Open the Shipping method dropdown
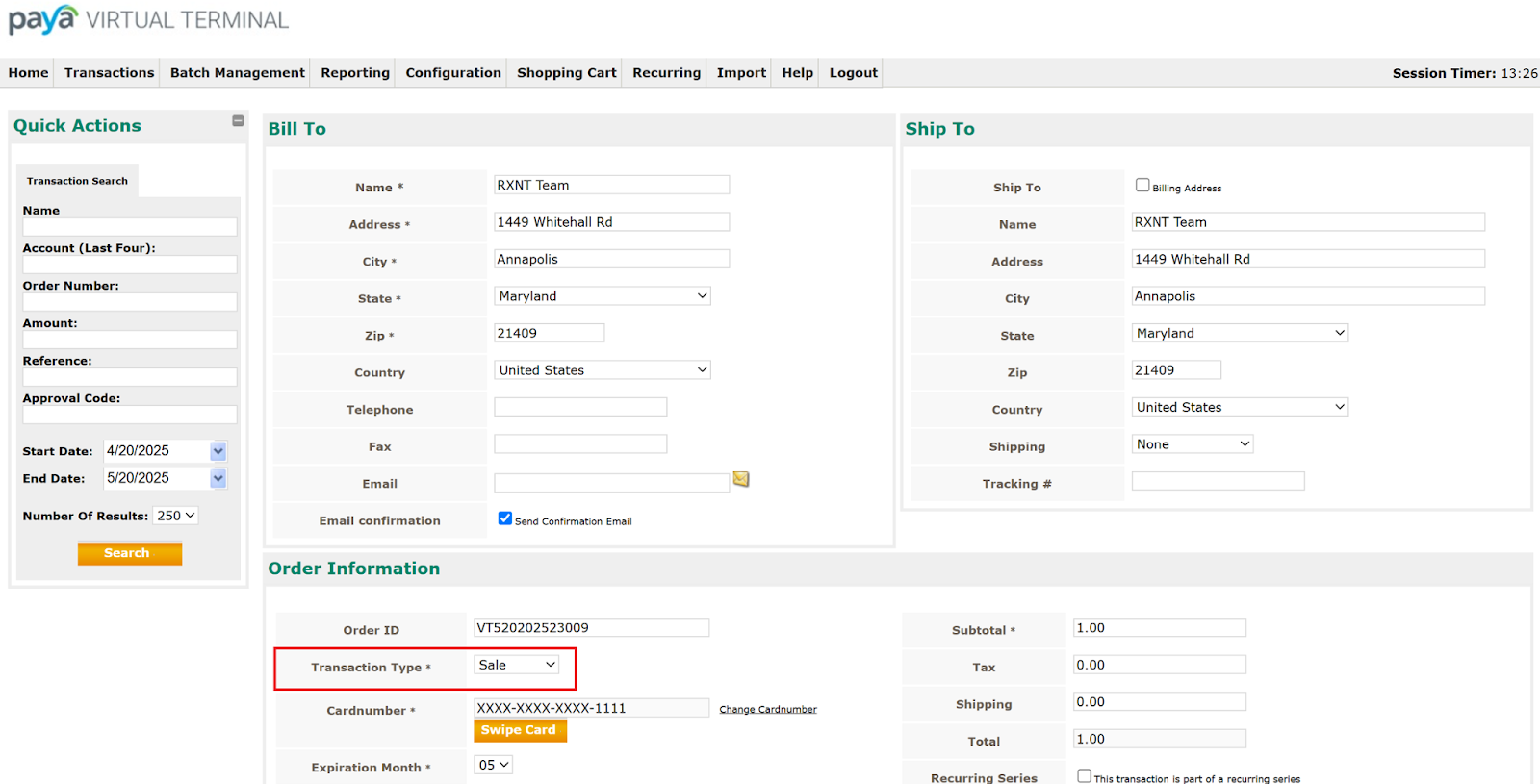The width and height of the screenshot is (1540, 784). click(1192, 444)
